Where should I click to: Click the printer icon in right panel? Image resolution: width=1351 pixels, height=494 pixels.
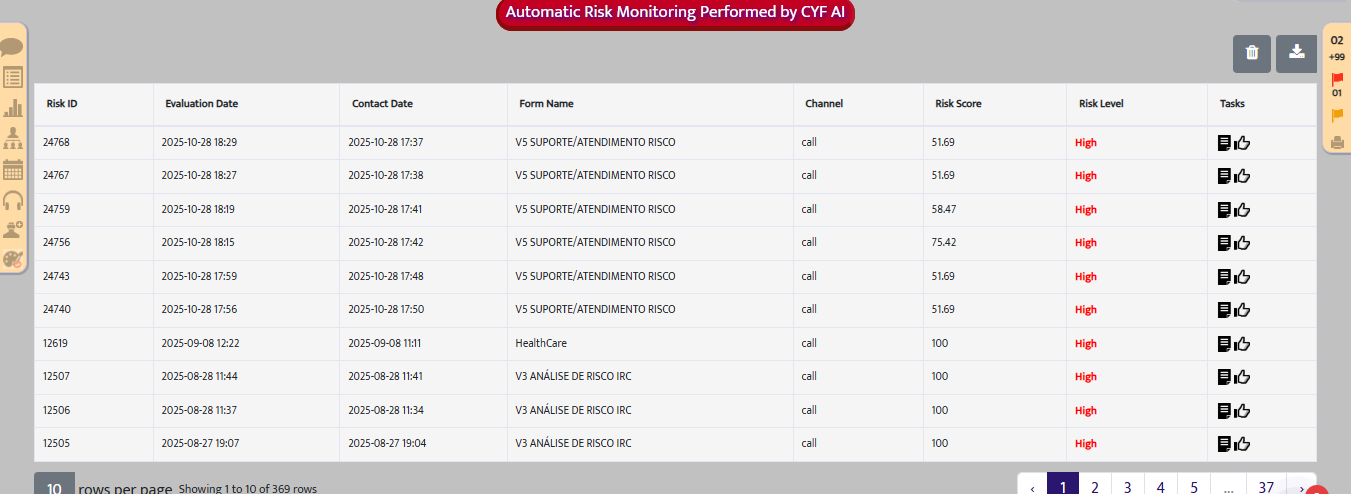click(1337, 141)
